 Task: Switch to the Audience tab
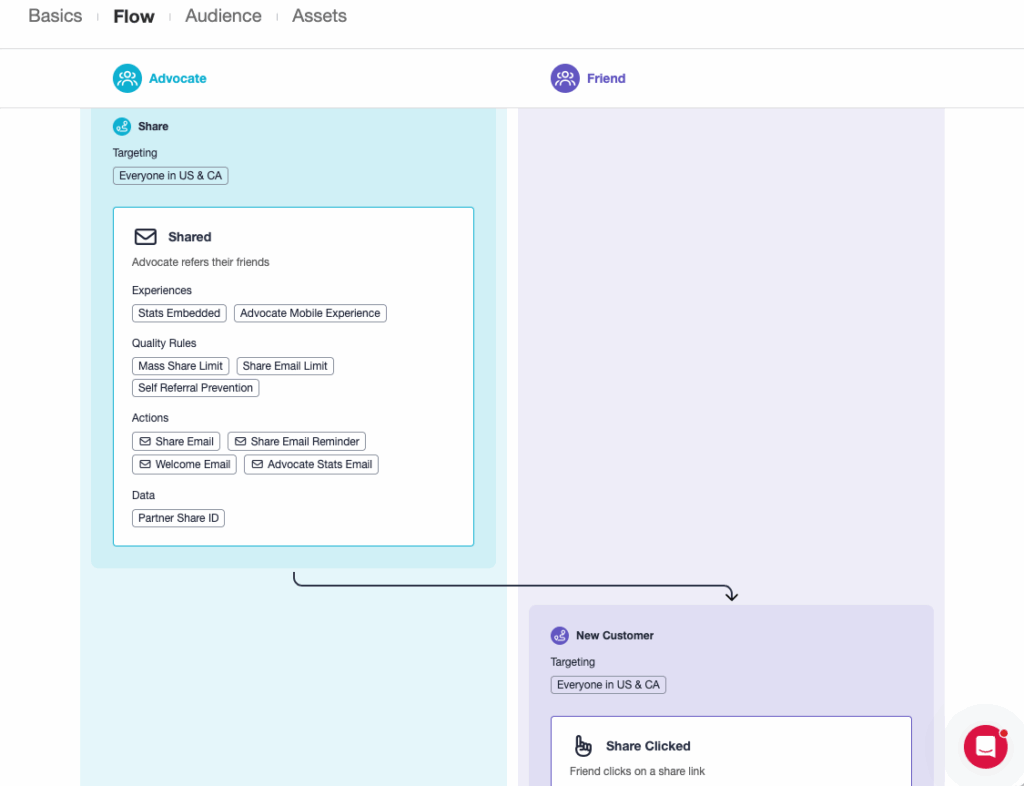click(223, 16)
